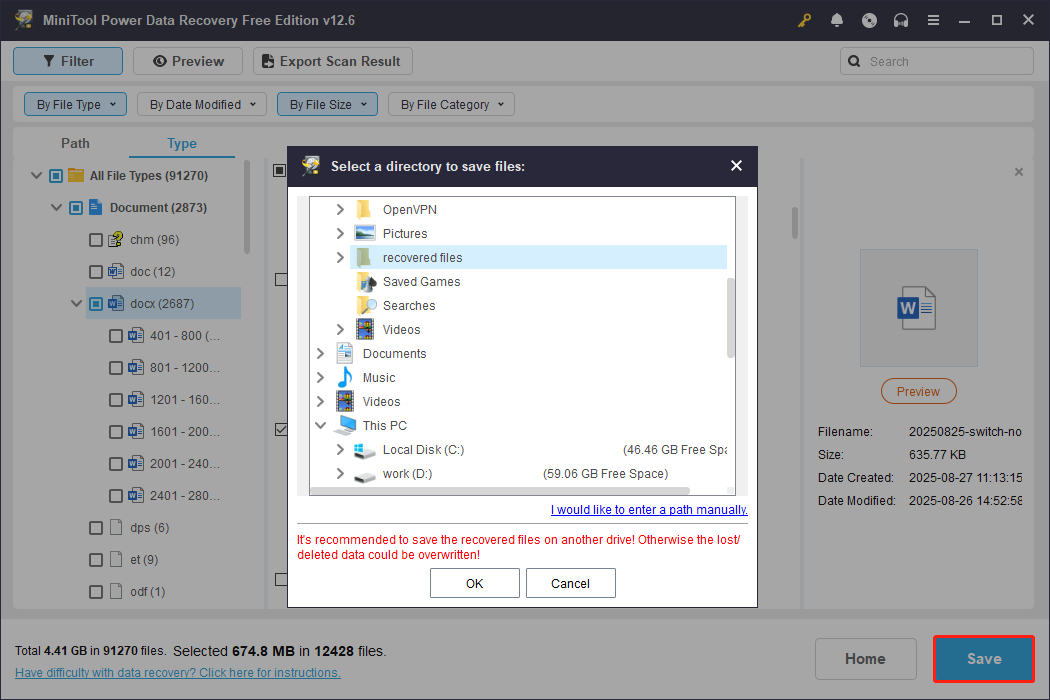Click the 'enter a path manually' link
1050x700 pixels.
[x=648, y=509]
